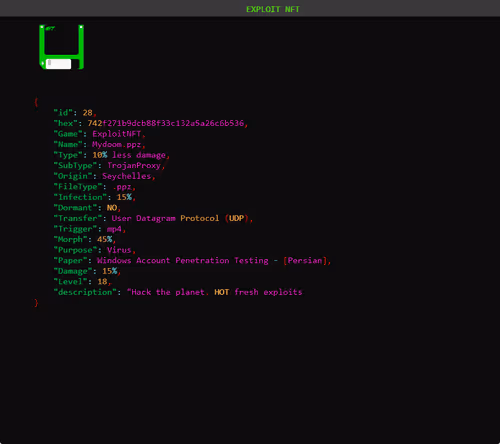This screenshot has height=444, width=500.
Task: Select the "id" value 28
Action: click(87, 113)
